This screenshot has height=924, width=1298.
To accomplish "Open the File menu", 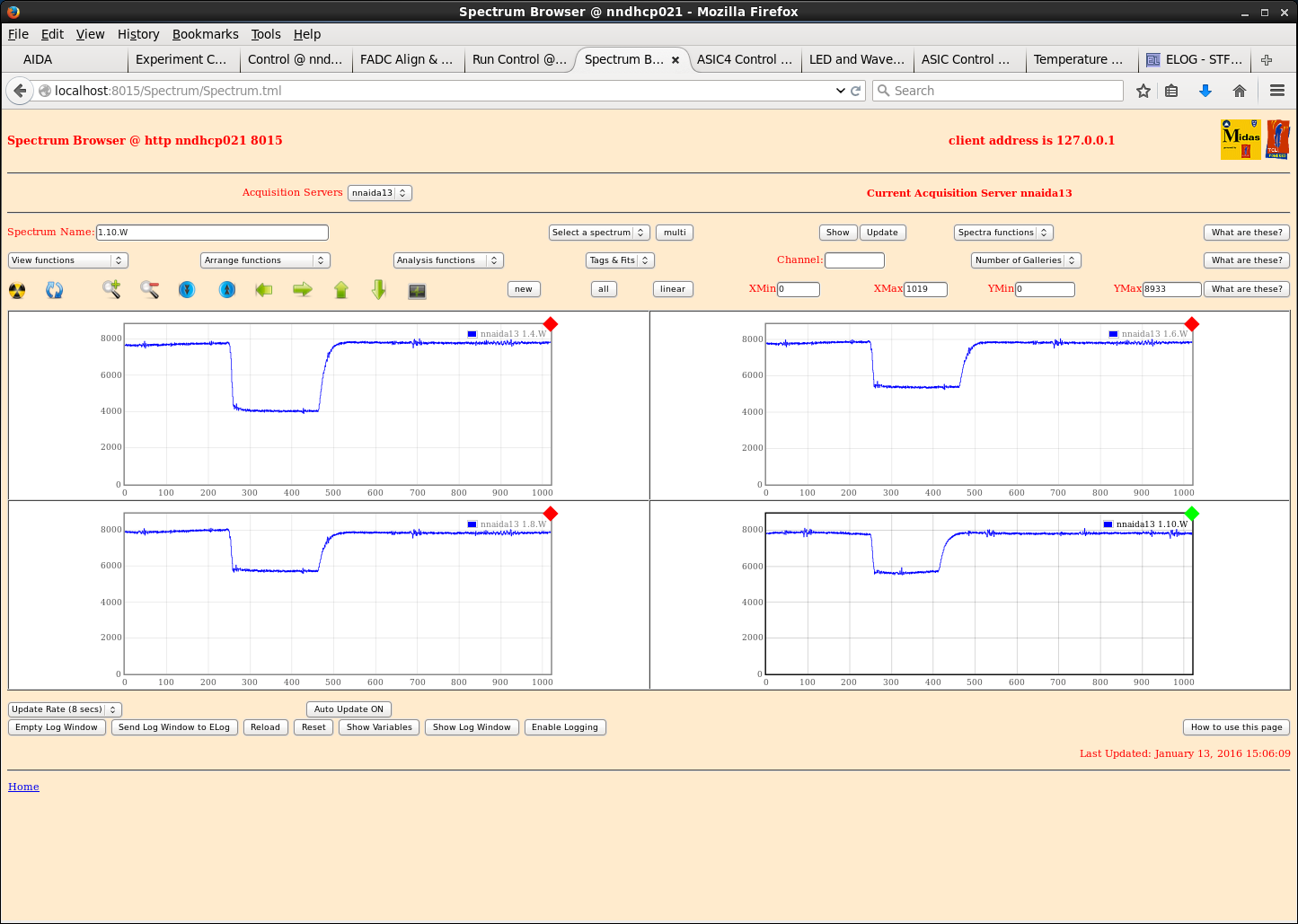I will pyautogui.click(x=18, y=34).
